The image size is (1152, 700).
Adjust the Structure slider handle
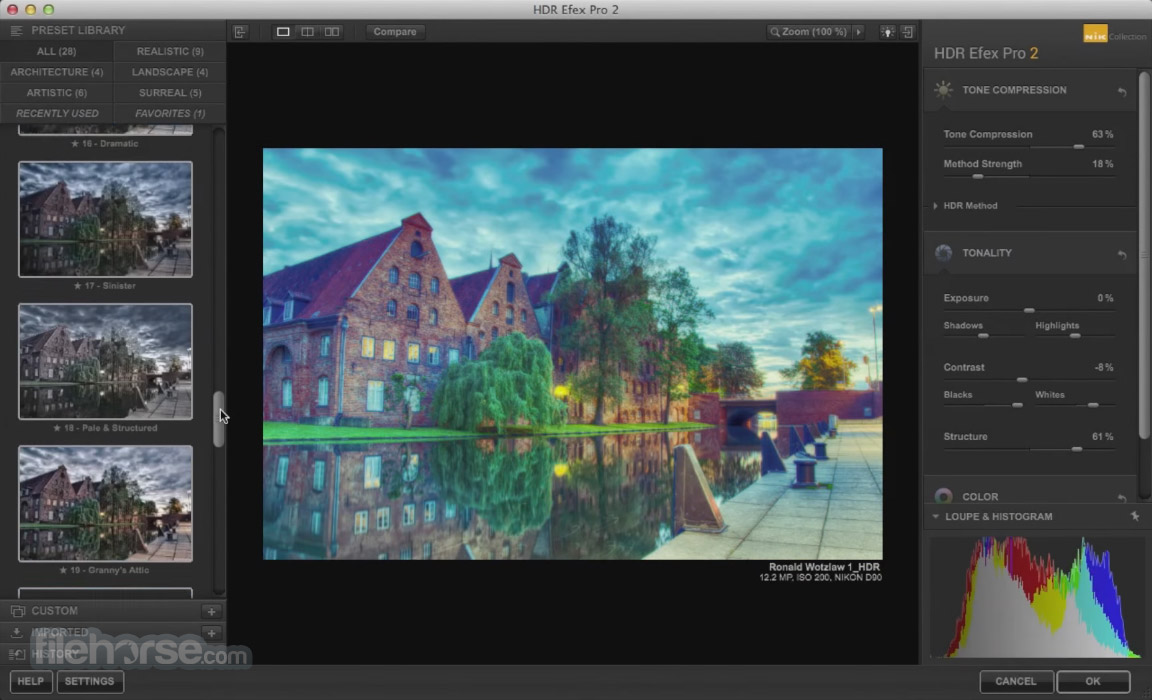coord(1077,449)
